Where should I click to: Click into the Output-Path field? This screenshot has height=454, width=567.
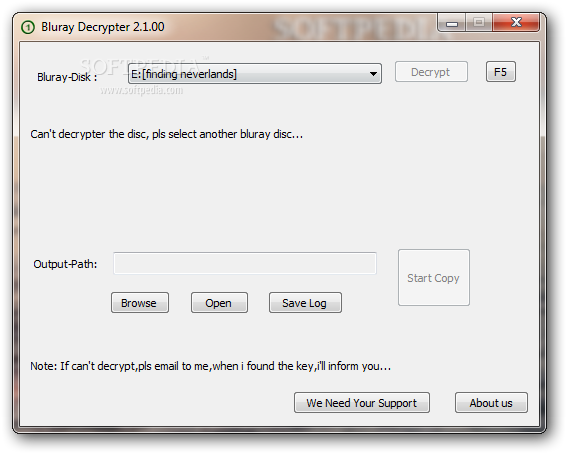click(245, 264)
